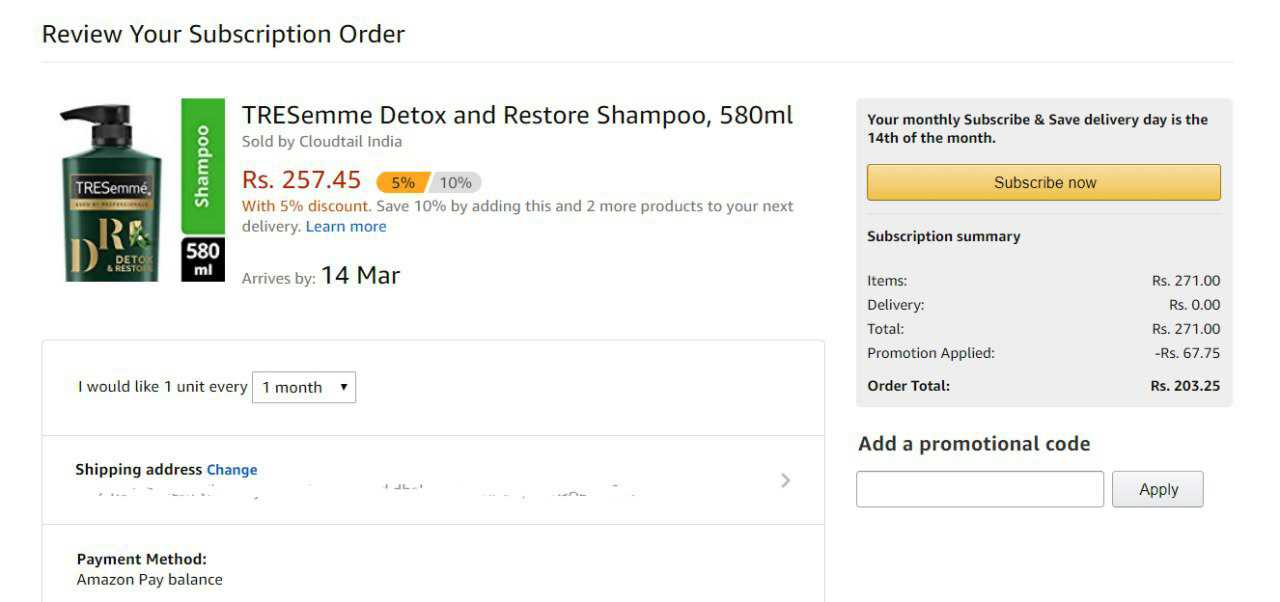This screenshot has width=1280, height=602.
Task: Expand shipping address with the right chevron
Action: 785,481
